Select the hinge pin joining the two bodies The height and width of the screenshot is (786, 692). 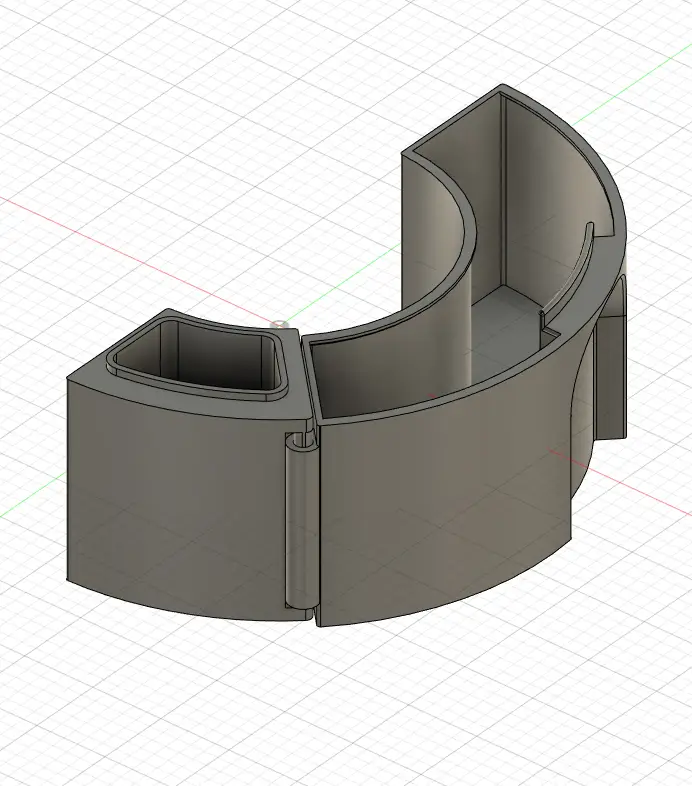pos(298,520)
